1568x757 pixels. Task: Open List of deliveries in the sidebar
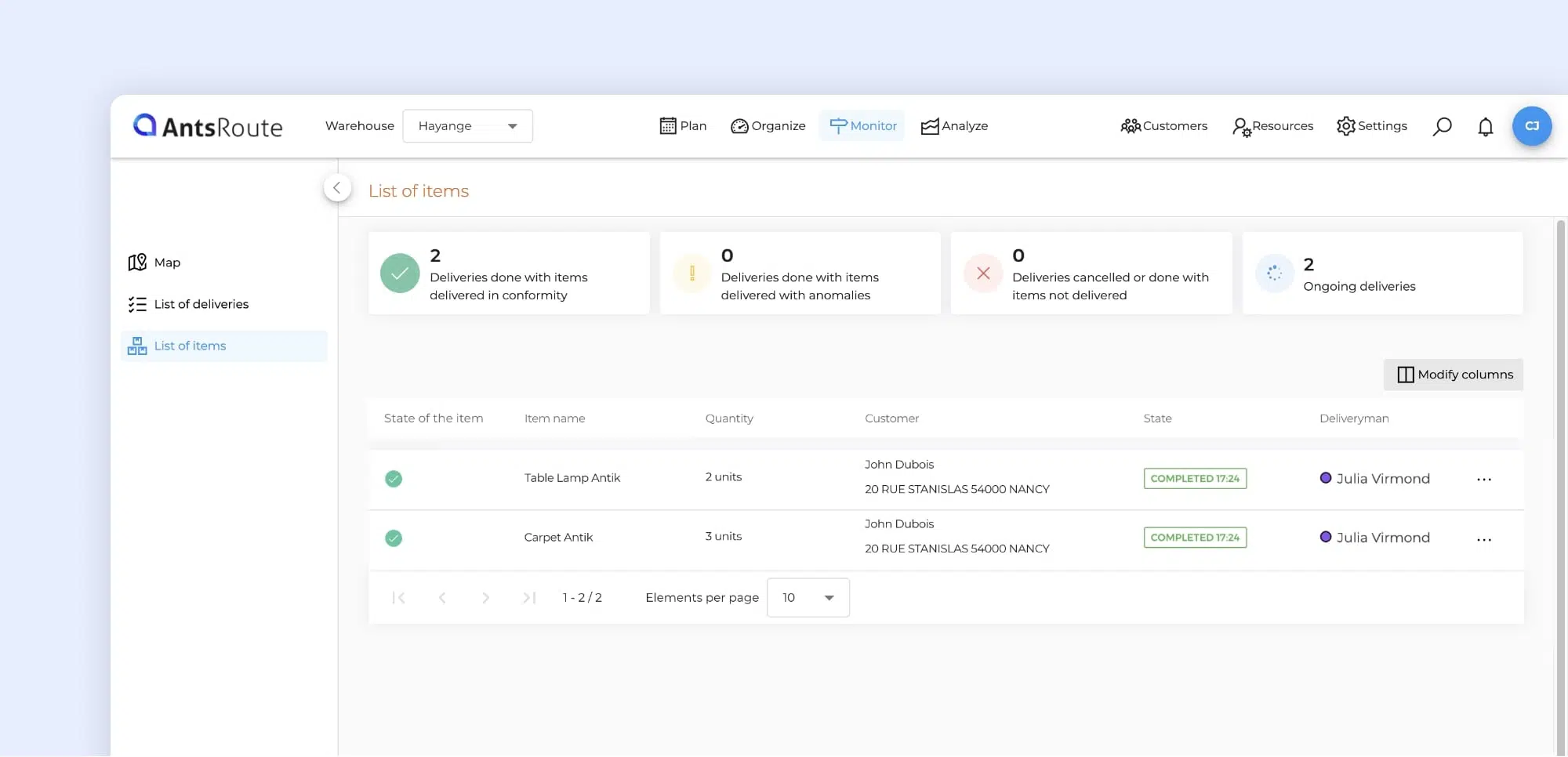[x=201, y=304]
